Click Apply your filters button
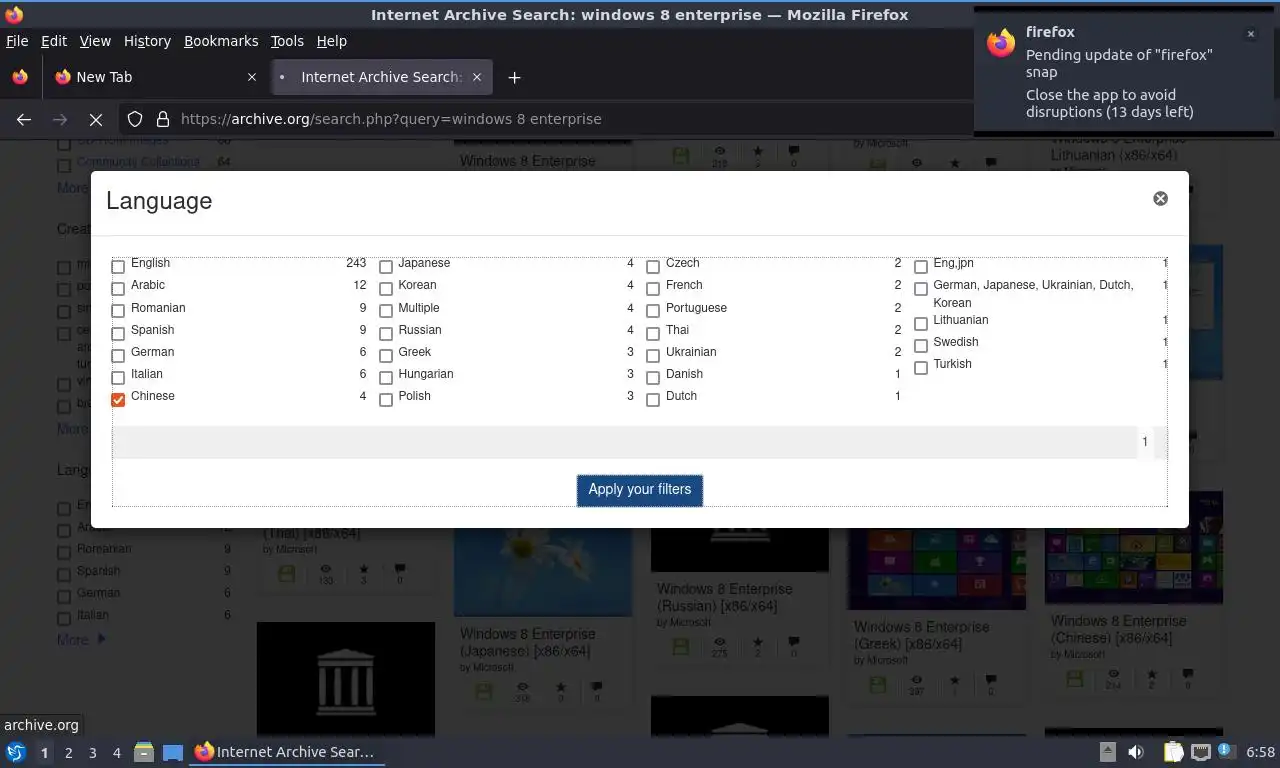 point(640,490)
